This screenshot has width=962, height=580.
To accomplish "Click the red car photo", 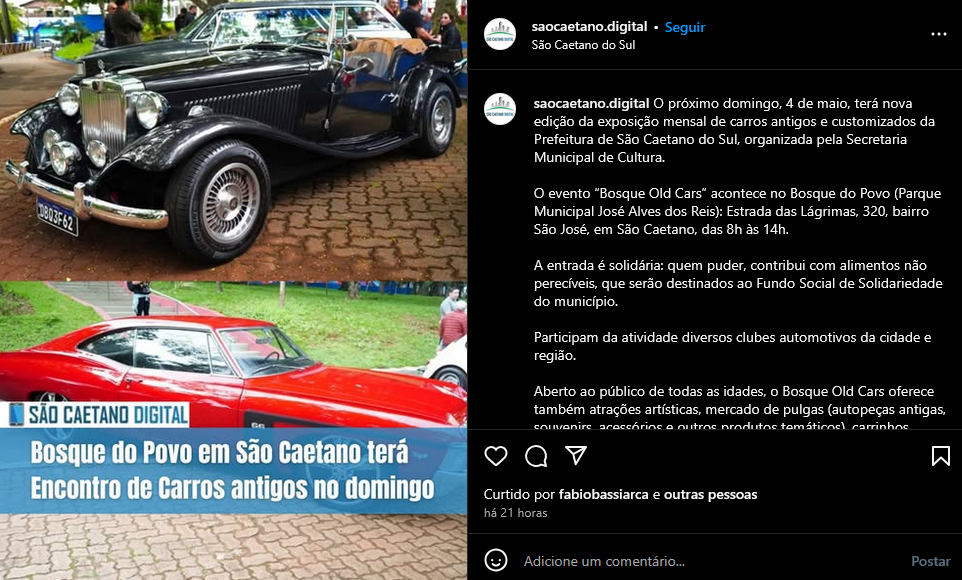I will click(233, 354).
